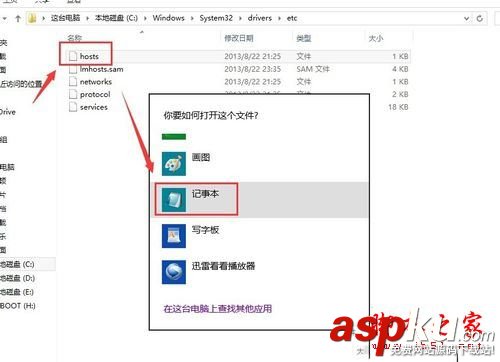
Task: Sort by 大小 column header
Action: (375, 38)
